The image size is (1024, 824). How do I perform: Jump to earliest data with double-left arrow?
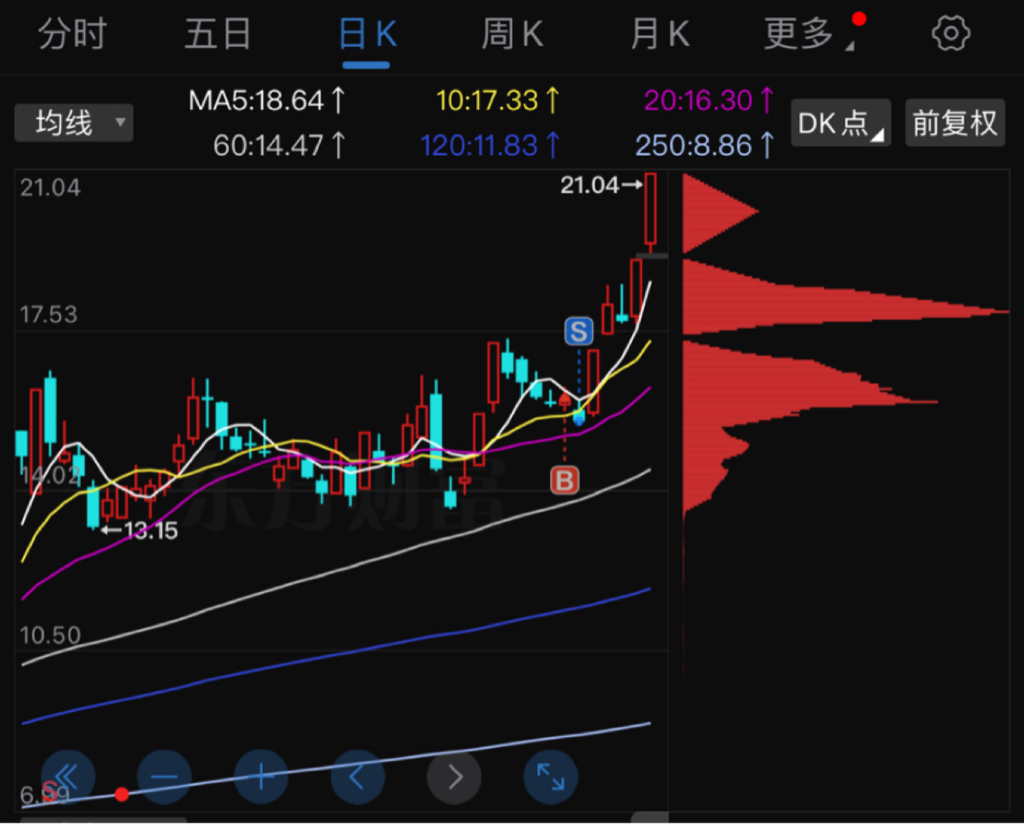[x=68, y=777]
